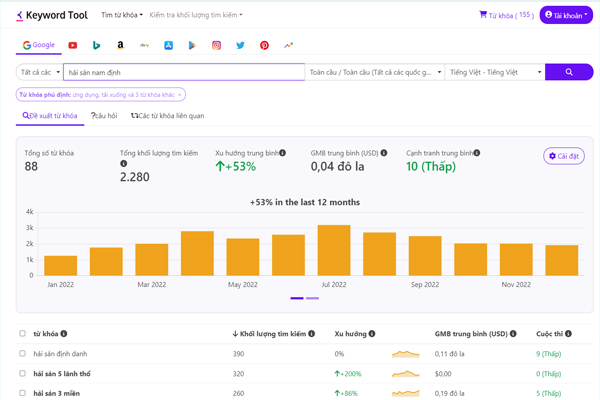Click the 0,19 đô la value
The height and width of the screenshot is (400, 600).
point(449,393)
